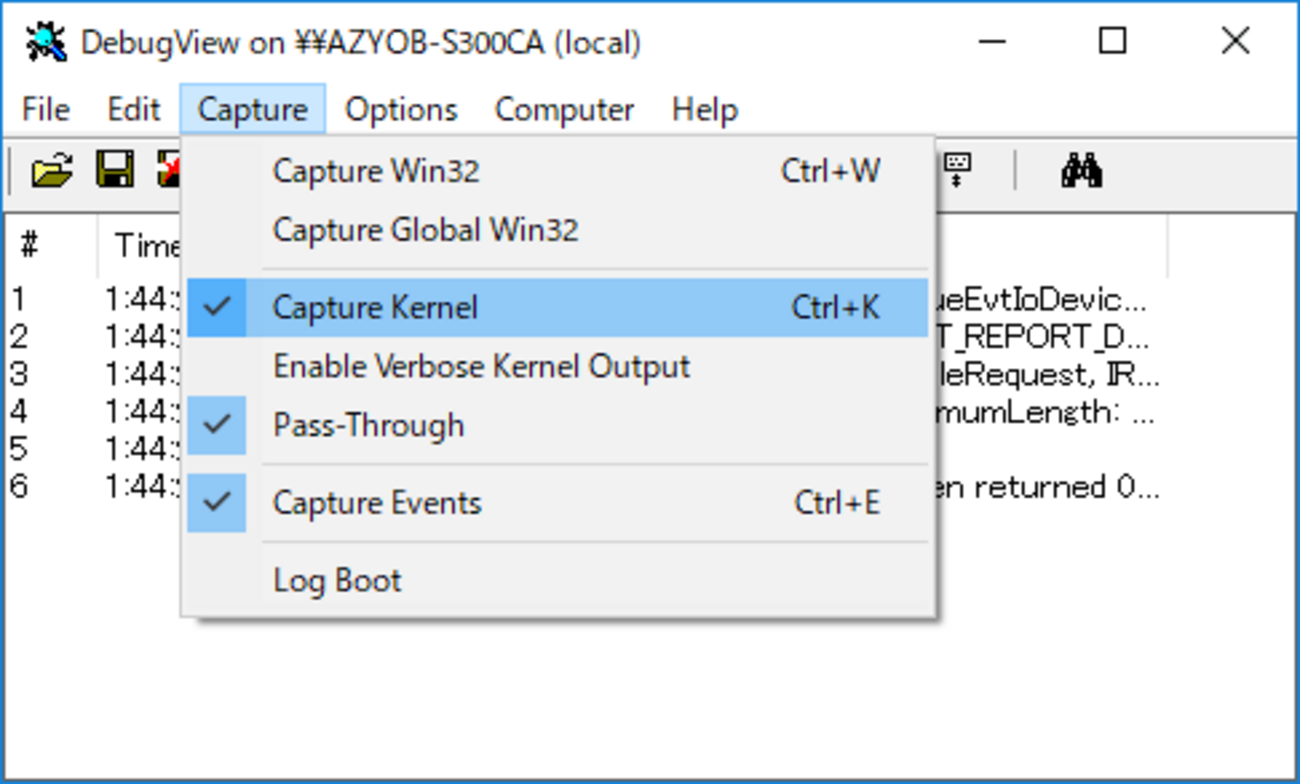Viewport: 1300px width, 784px height.
Task: Click the # column header
Action: [30, 244]
